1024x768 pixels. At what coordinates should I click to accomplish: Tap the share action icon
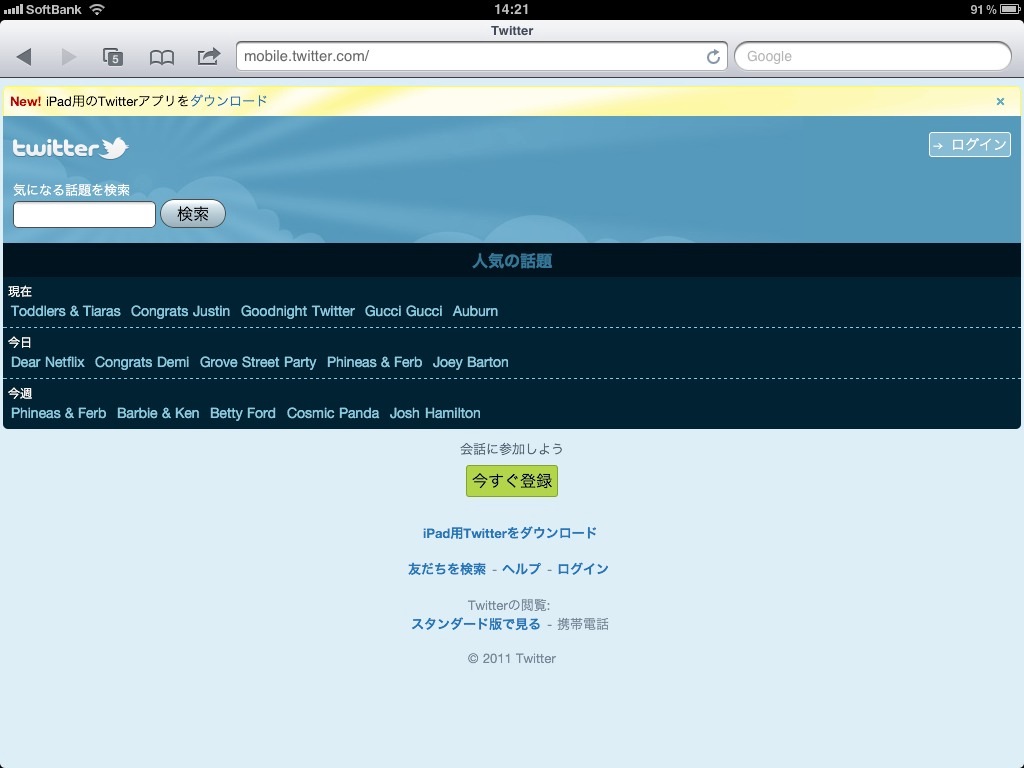(x=208, y=56)
